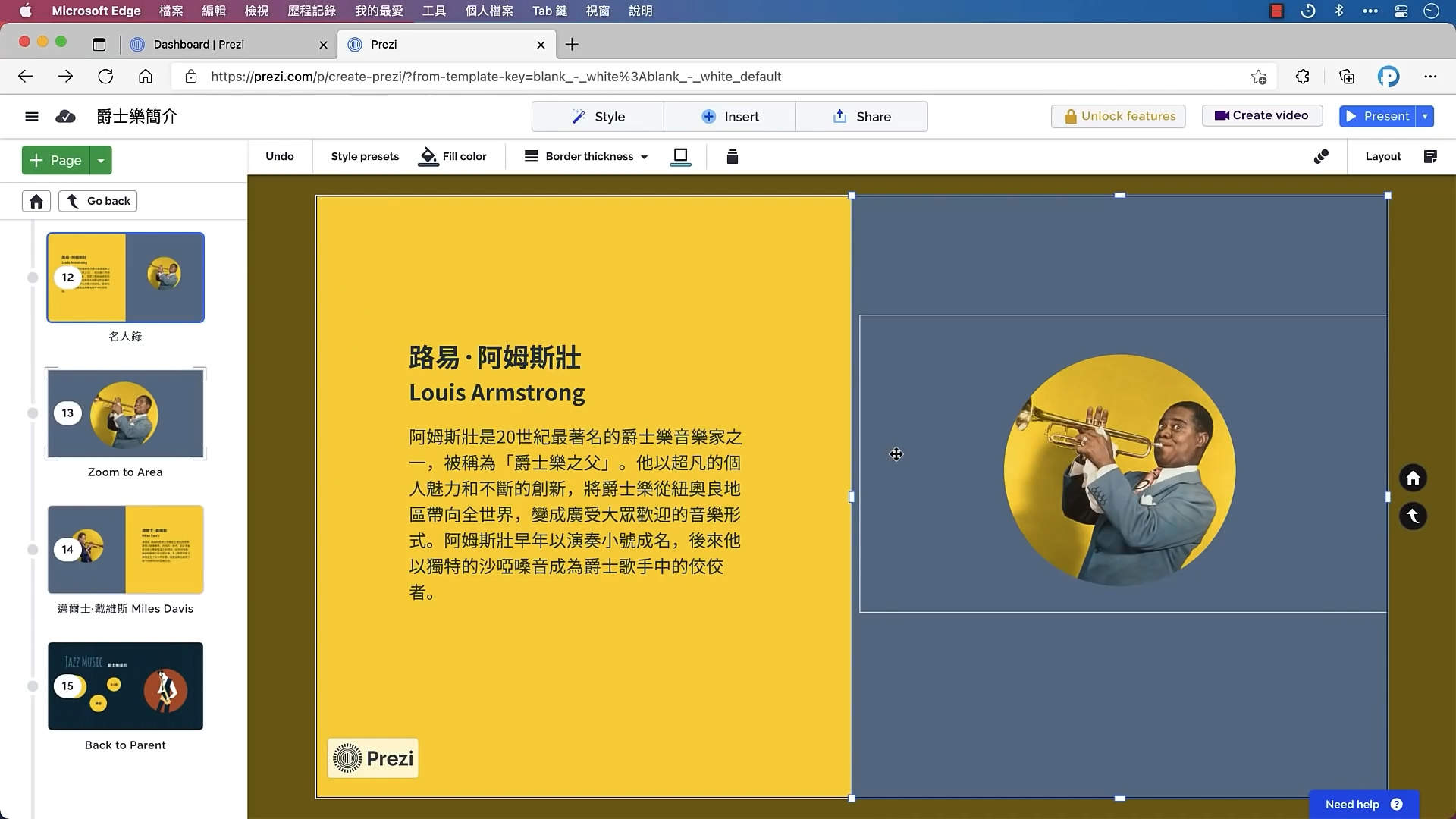The width and height of the screenshot is (1456, 819).
Task: Click the Go back button
Action: point(97,201)
